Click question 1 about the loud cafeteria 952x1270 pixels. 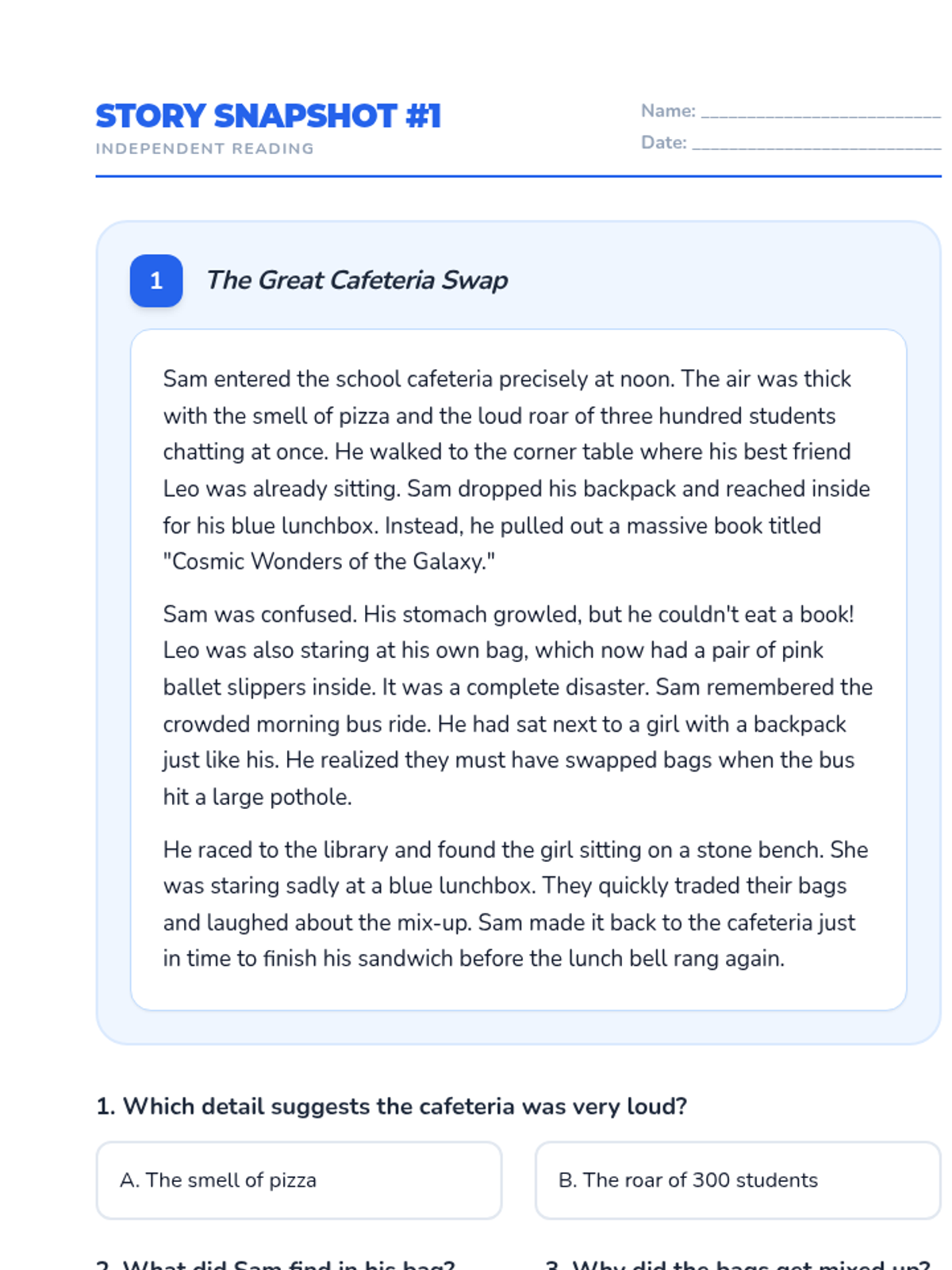point(391,1106)
